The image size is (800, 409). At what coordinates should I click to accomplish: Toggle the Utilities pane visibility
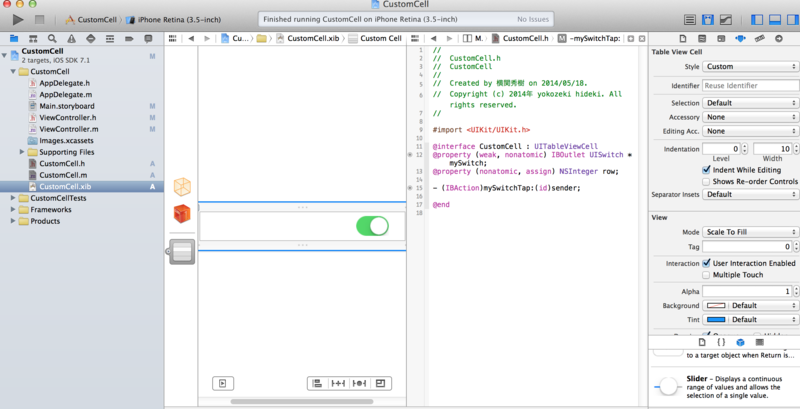(792, 20)
